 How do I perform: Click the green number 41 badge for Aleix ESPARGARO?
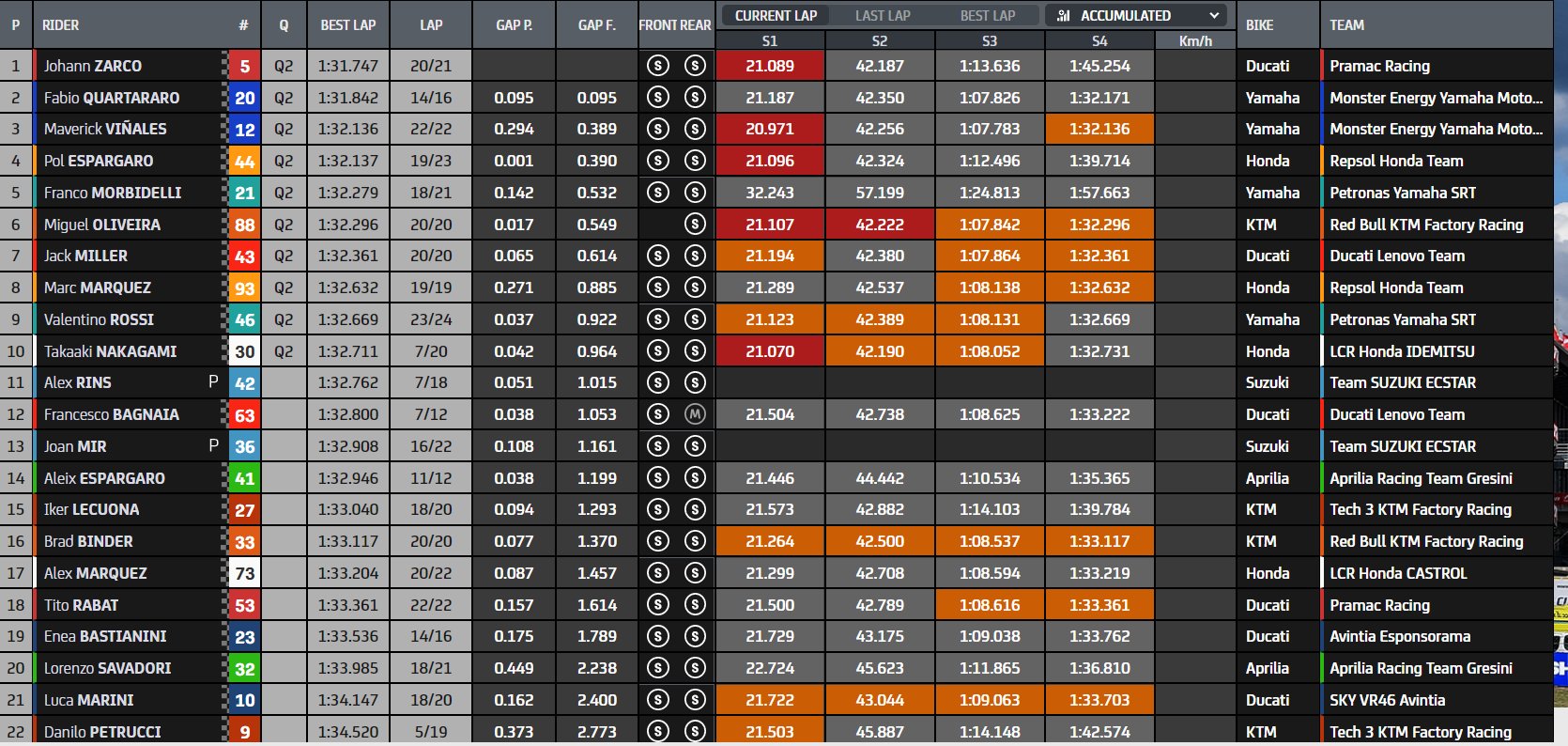coord(245,478)
